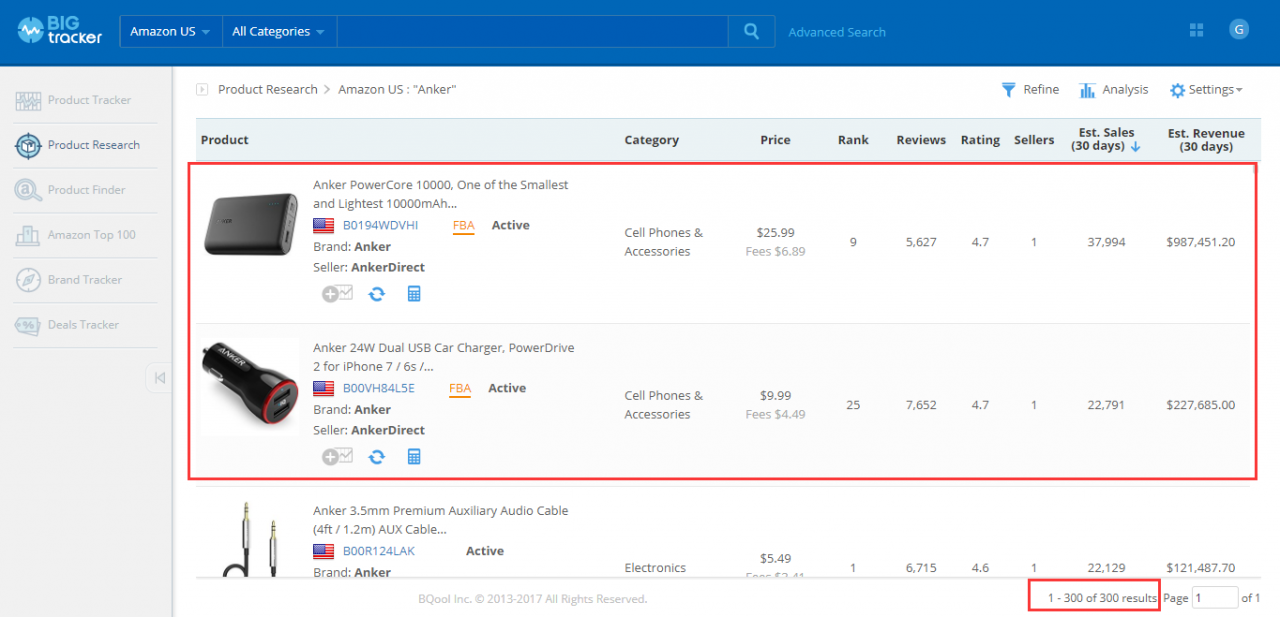Open the apps grid icon
This screenshot has height=617, width=1280.
tap(1196, 30)
